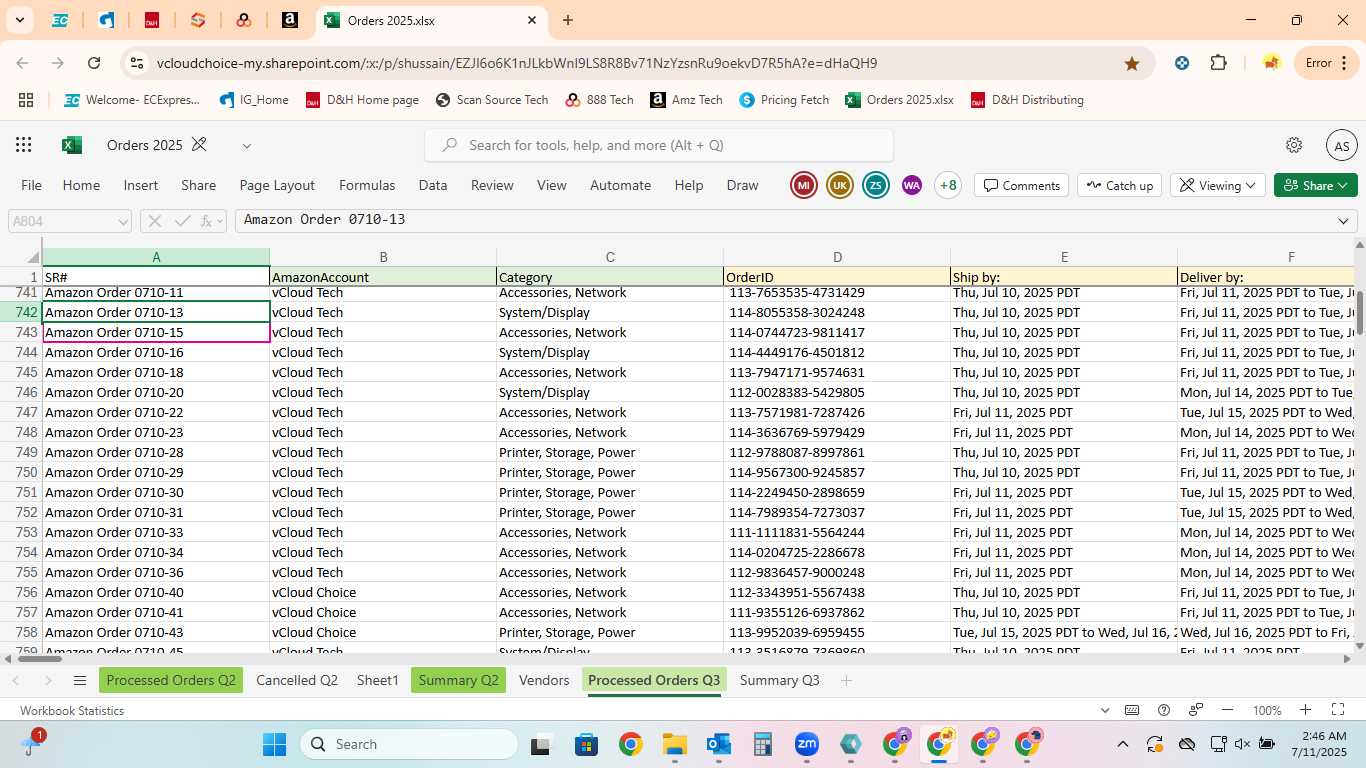Open browser extensions puzzle icon
The width and height of the screenshot is (1366, 768).
pyautogui.click(x=1218, y=63)
